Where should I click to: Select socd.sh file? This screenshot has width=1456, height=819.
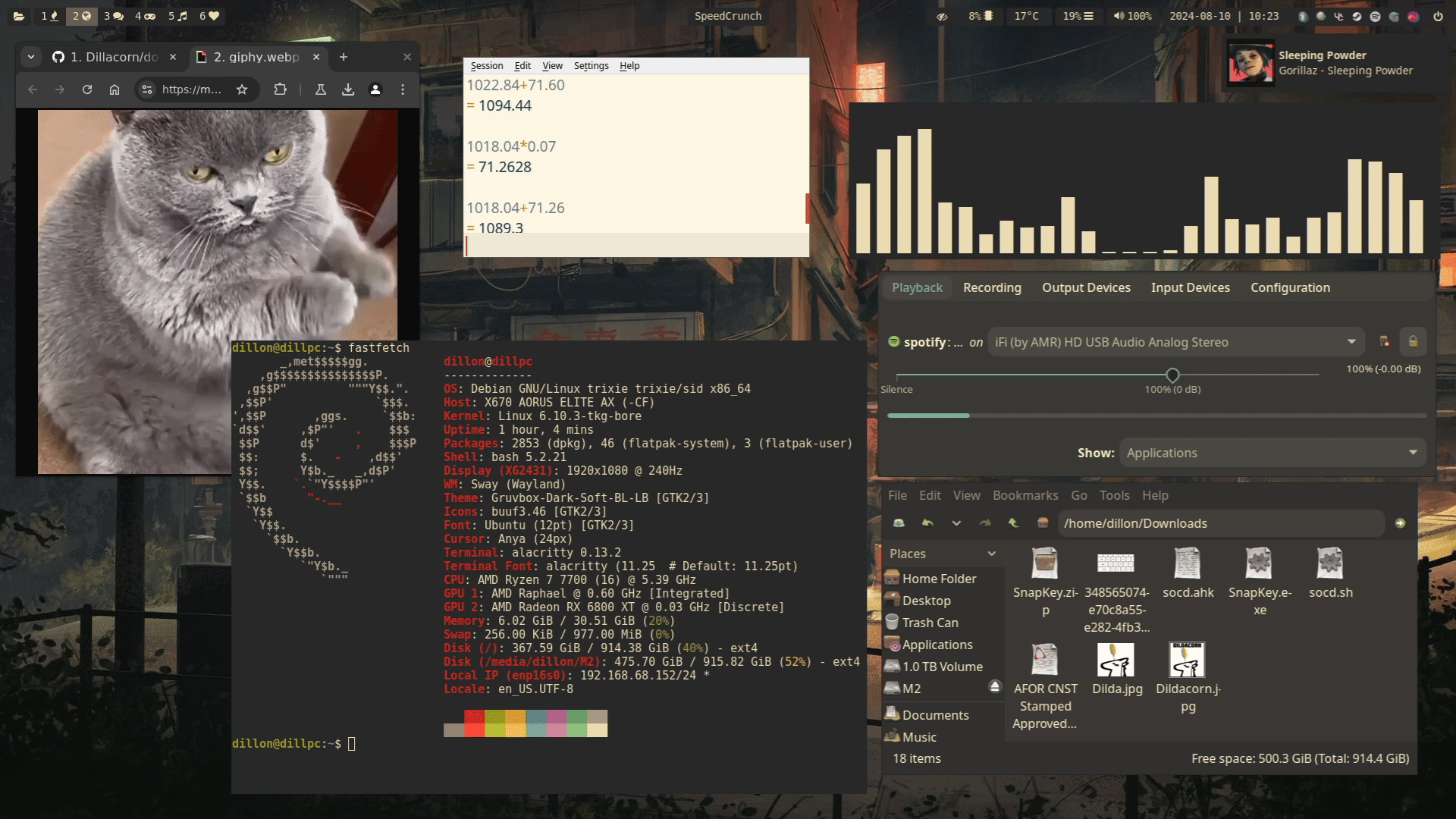click(x=1330, y=574)
